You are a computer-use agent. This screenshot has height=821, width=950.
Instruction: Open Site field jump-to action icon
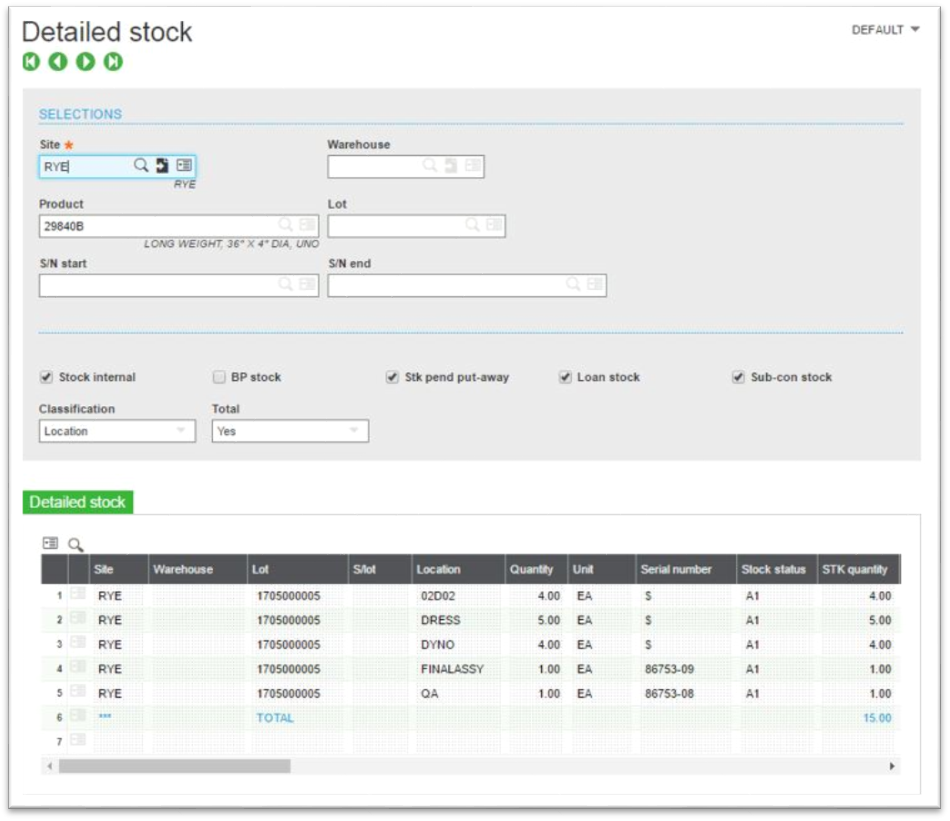(x=162, y=165)
